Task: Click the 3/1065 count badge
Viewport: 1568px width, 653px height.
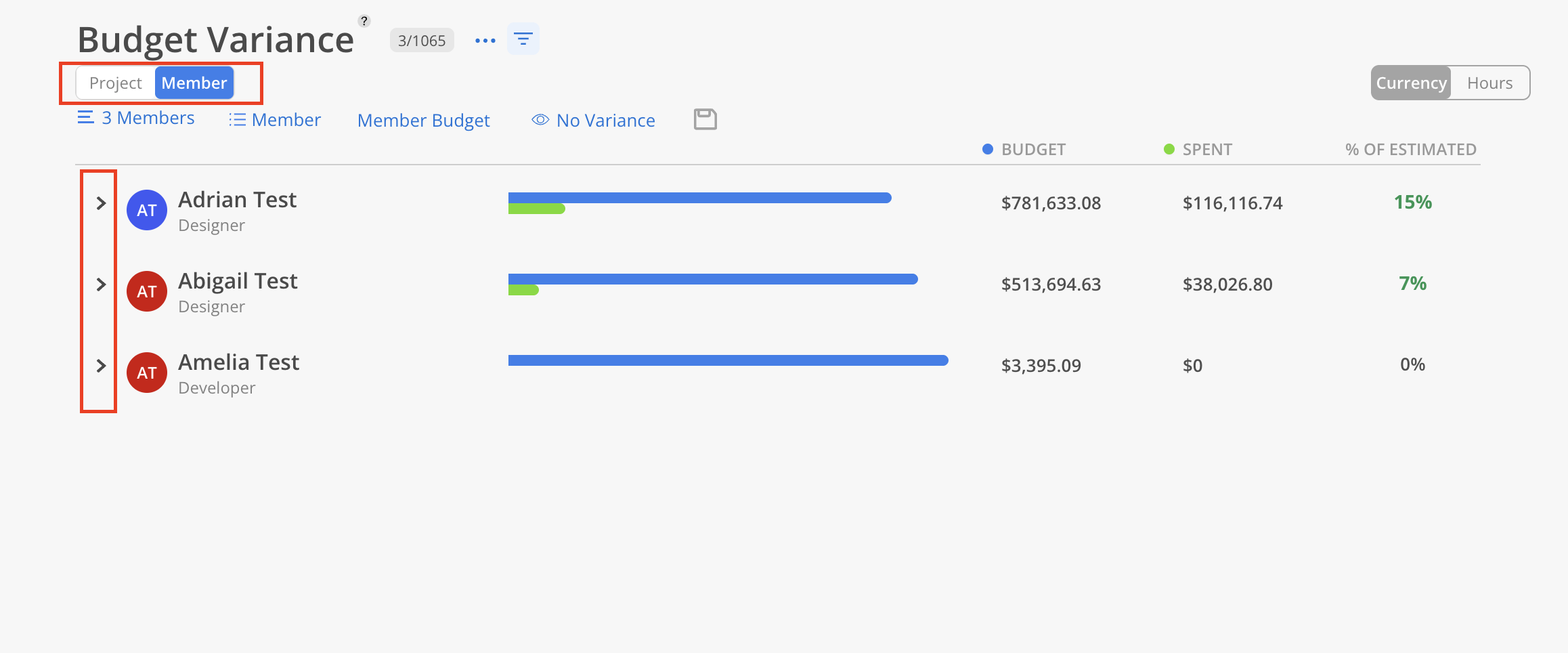Action: pyautogui.click(x=421, y=41)
